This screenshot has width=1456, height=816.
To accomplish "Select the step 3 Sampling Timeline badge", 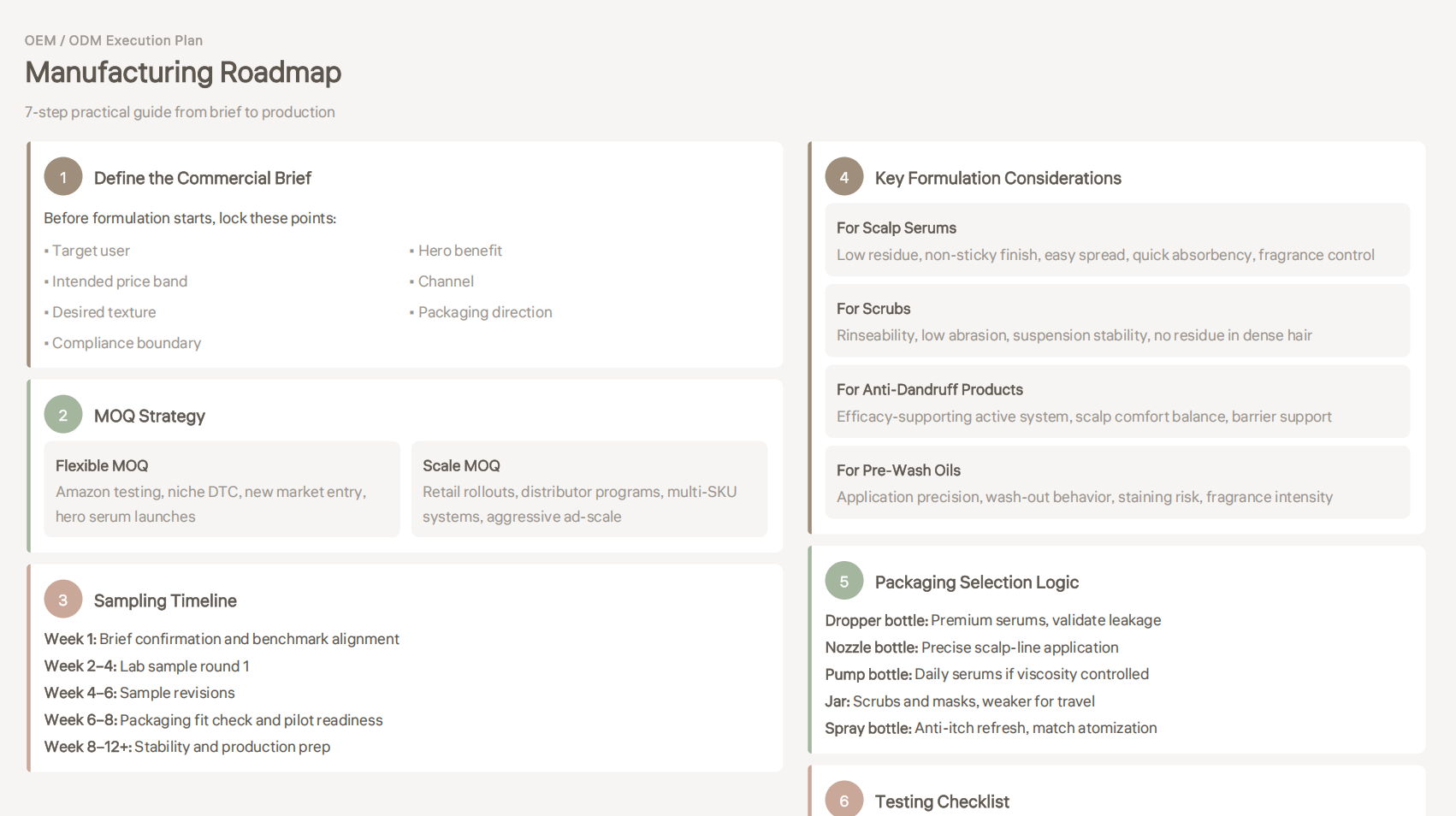I will (x=62, y=599).
